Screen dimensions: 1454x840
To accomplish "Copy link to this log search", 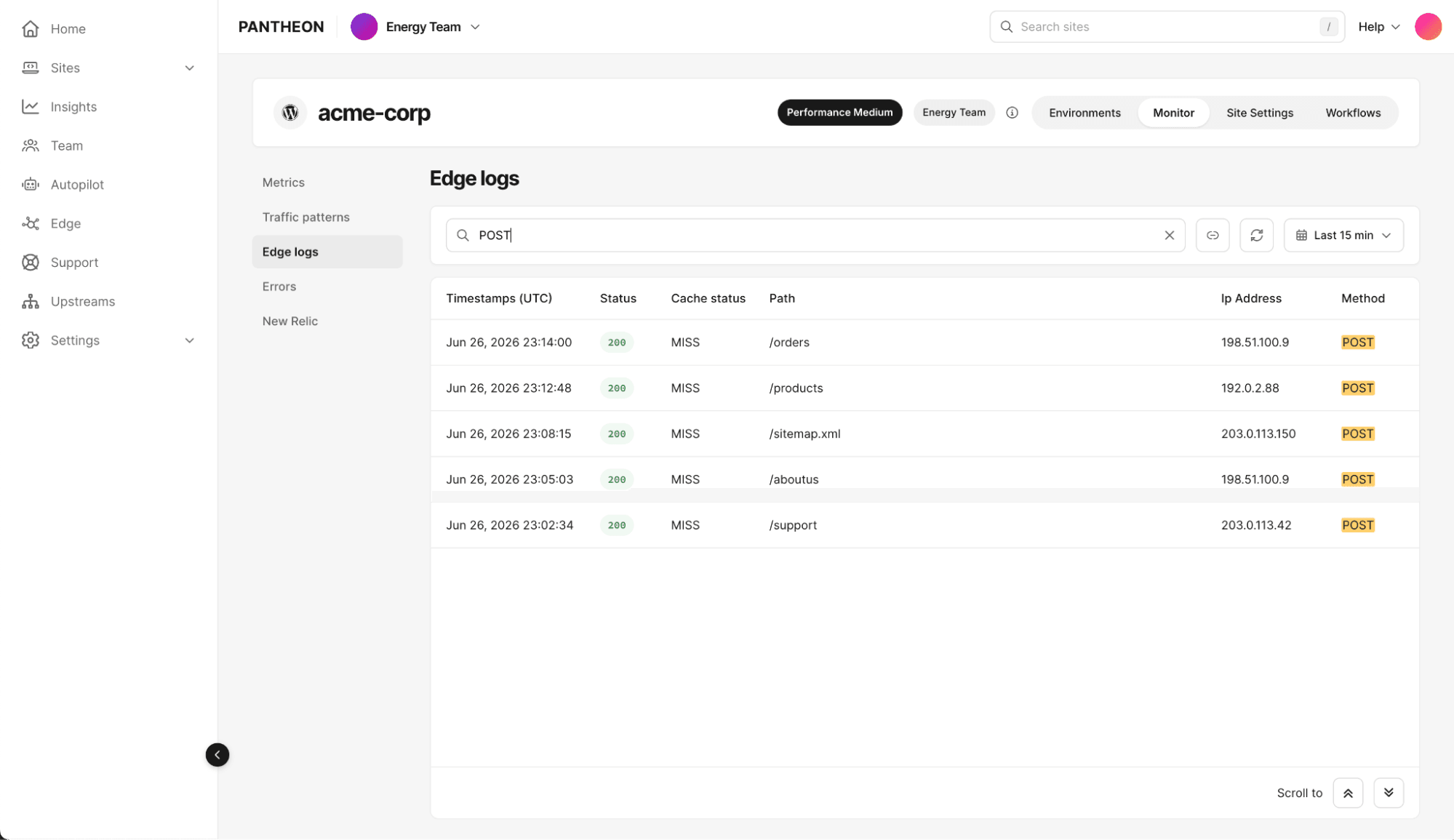I will tap(1213, 235).
